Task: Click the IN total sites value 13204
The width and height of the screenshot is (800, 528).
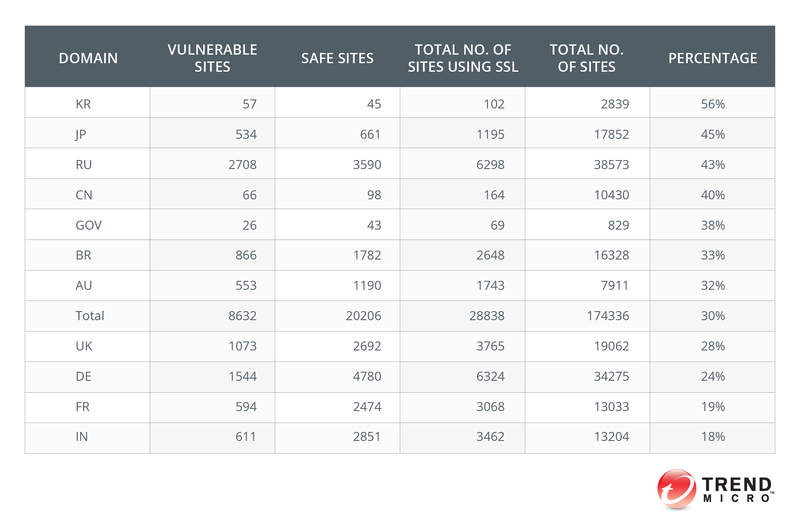Action: [x=611, y=437]
